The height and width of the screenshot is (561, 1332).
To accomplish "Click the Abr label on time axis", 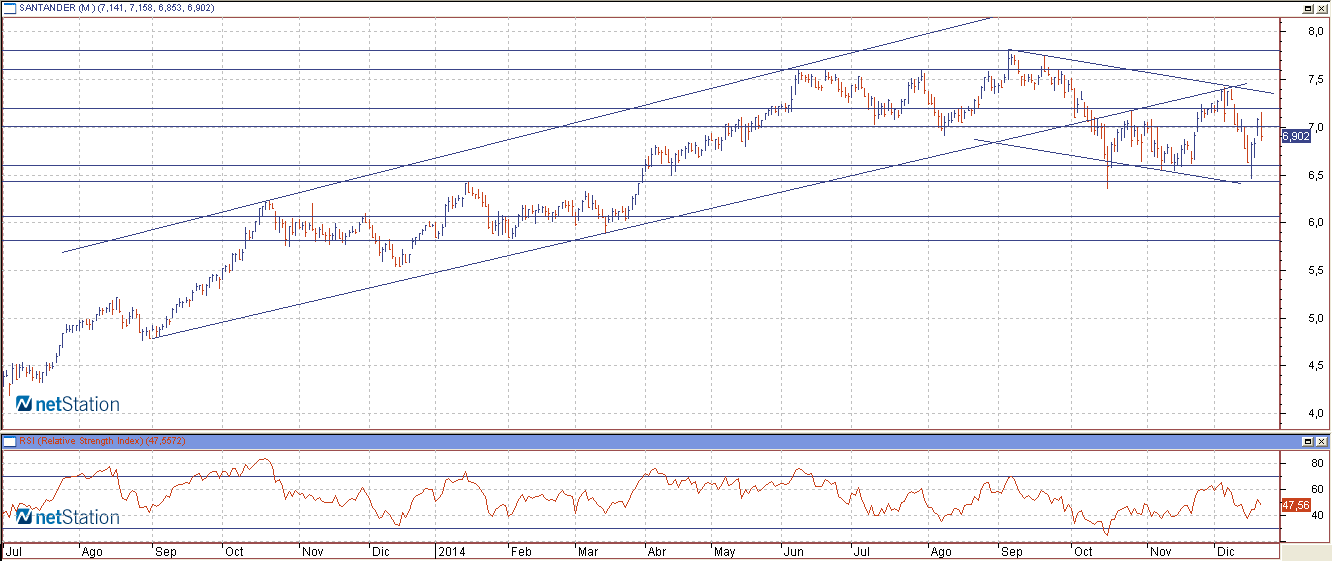I will [656, 551].
